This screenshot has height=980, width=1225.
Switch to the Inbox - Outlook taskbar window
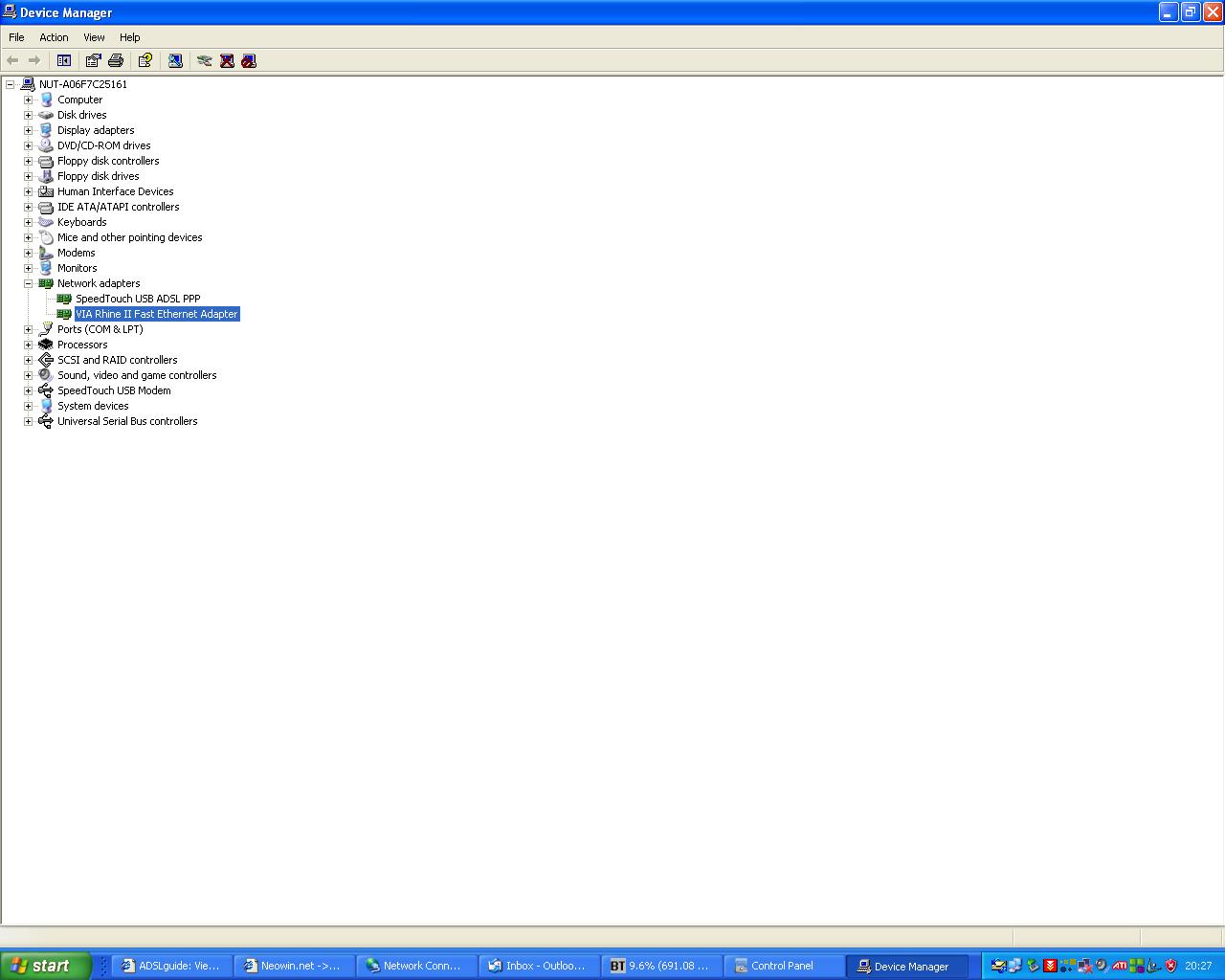pos(540,966)
